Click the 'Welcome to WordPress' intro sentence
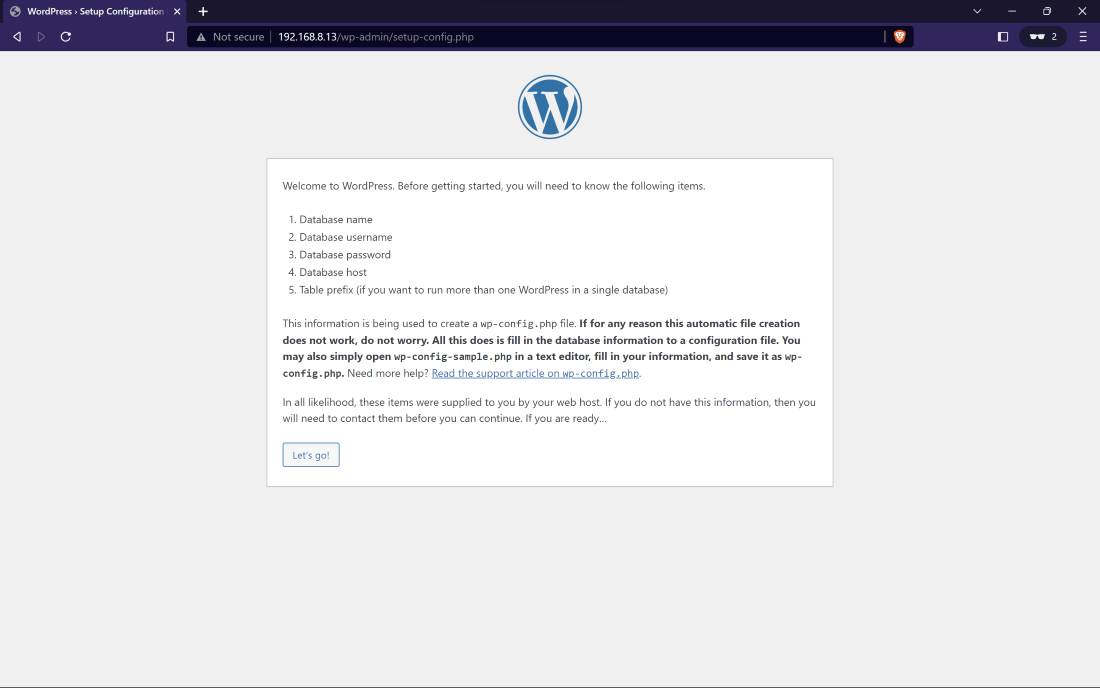 tap(494, 186)
